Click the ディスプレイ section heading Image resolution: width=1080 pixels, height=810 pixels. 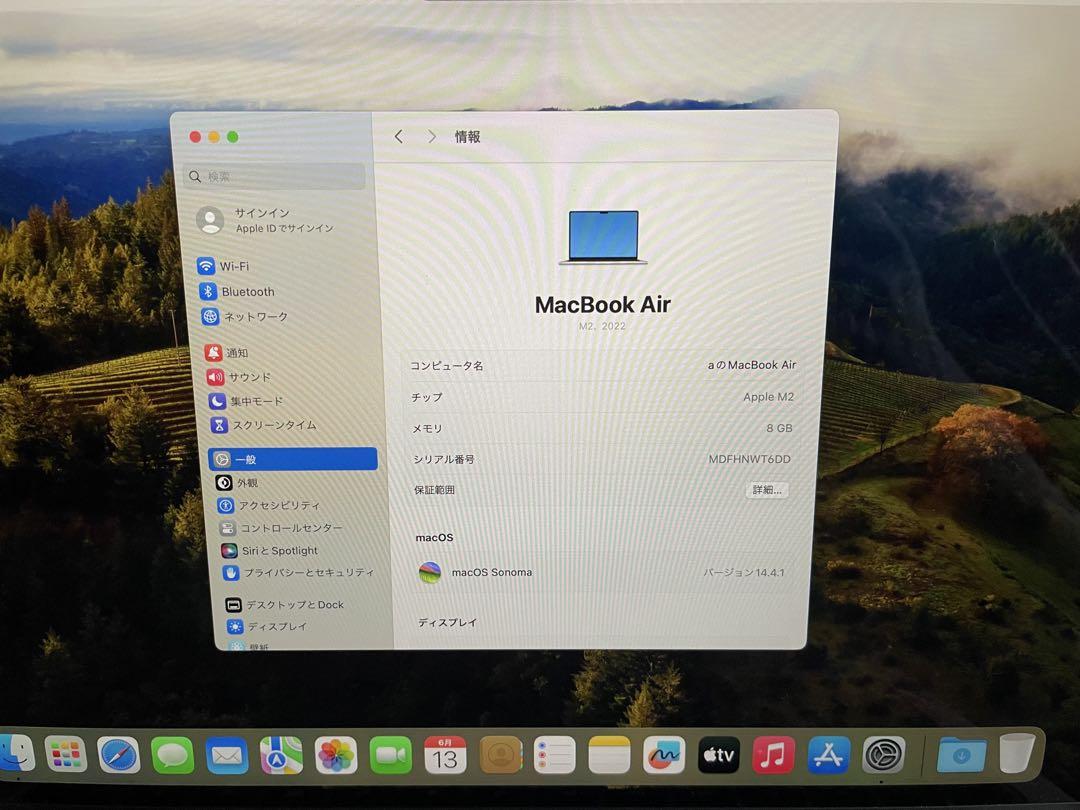click(x=447, y=622)
